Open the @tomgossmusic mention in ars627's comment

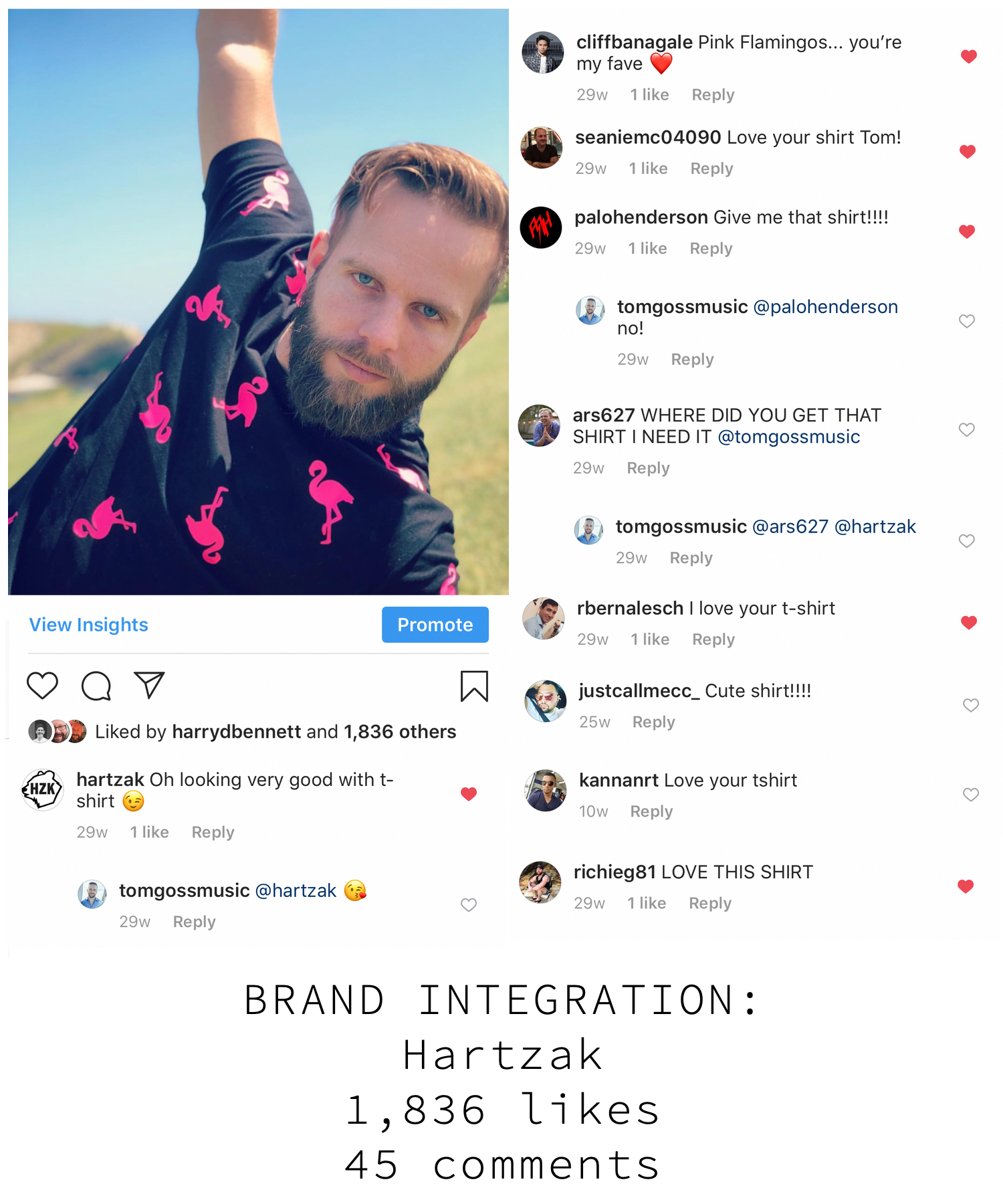click(x=789, y=437)
